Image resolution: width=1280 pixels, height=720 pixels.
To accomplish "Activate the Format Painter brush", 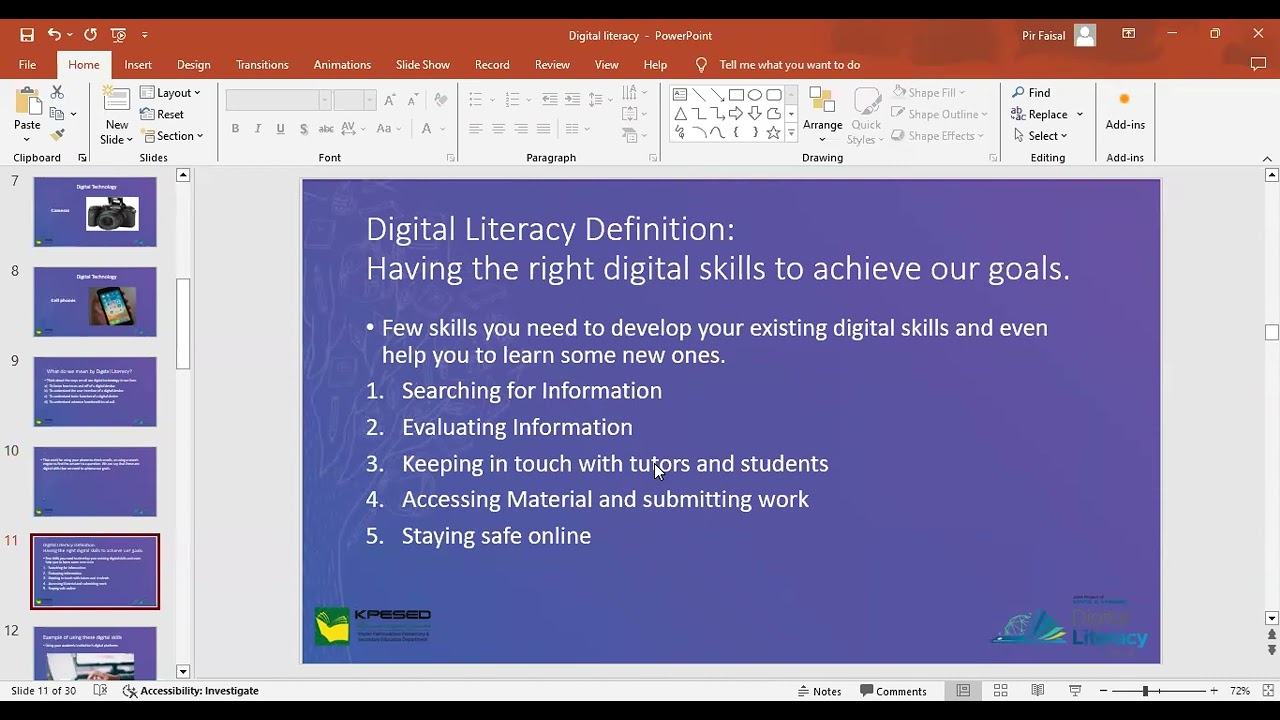I will point(57,135).
